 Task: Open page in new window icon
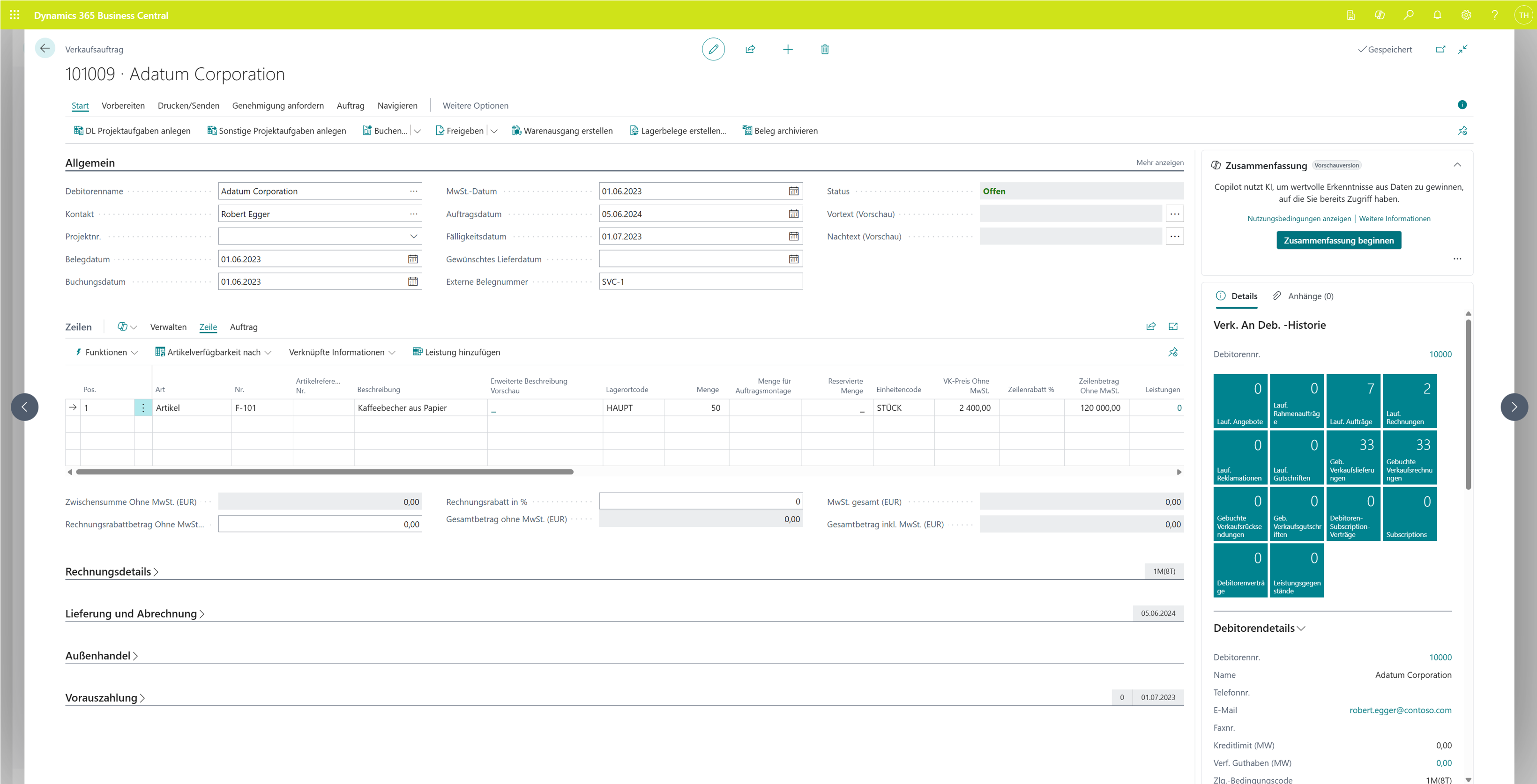pyautogui.click(x=1440, y=49)
